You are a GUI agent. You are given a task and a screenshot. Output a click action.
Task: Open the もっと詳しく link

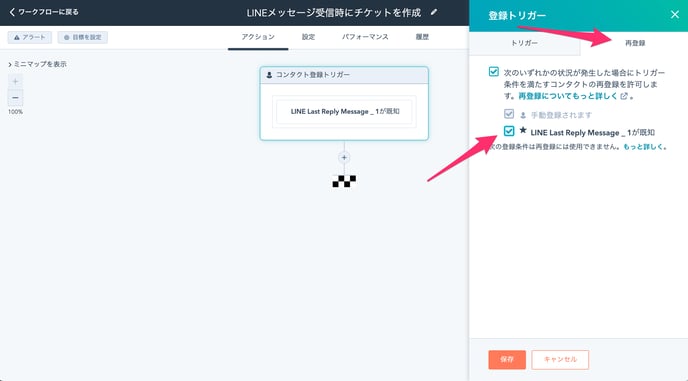643,147
